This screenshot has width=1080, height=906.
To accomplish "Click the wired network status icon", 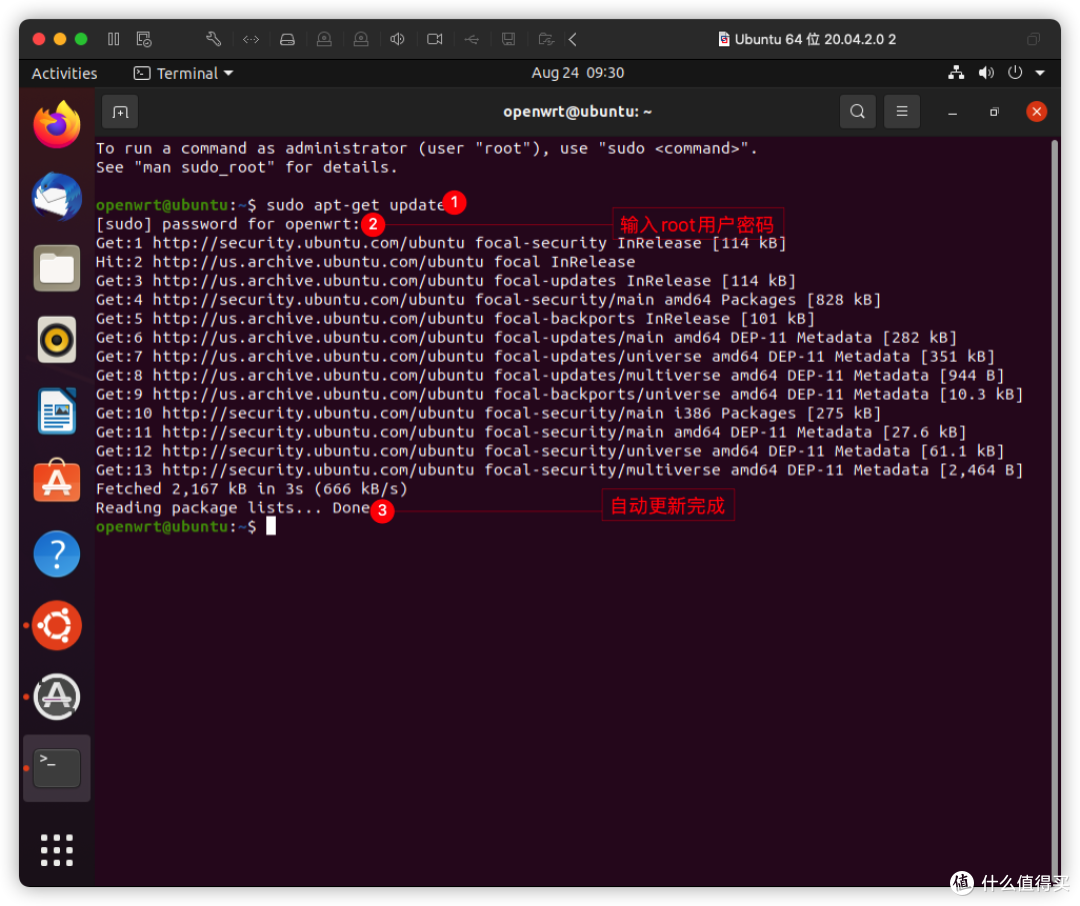I will tap(956, 73).
